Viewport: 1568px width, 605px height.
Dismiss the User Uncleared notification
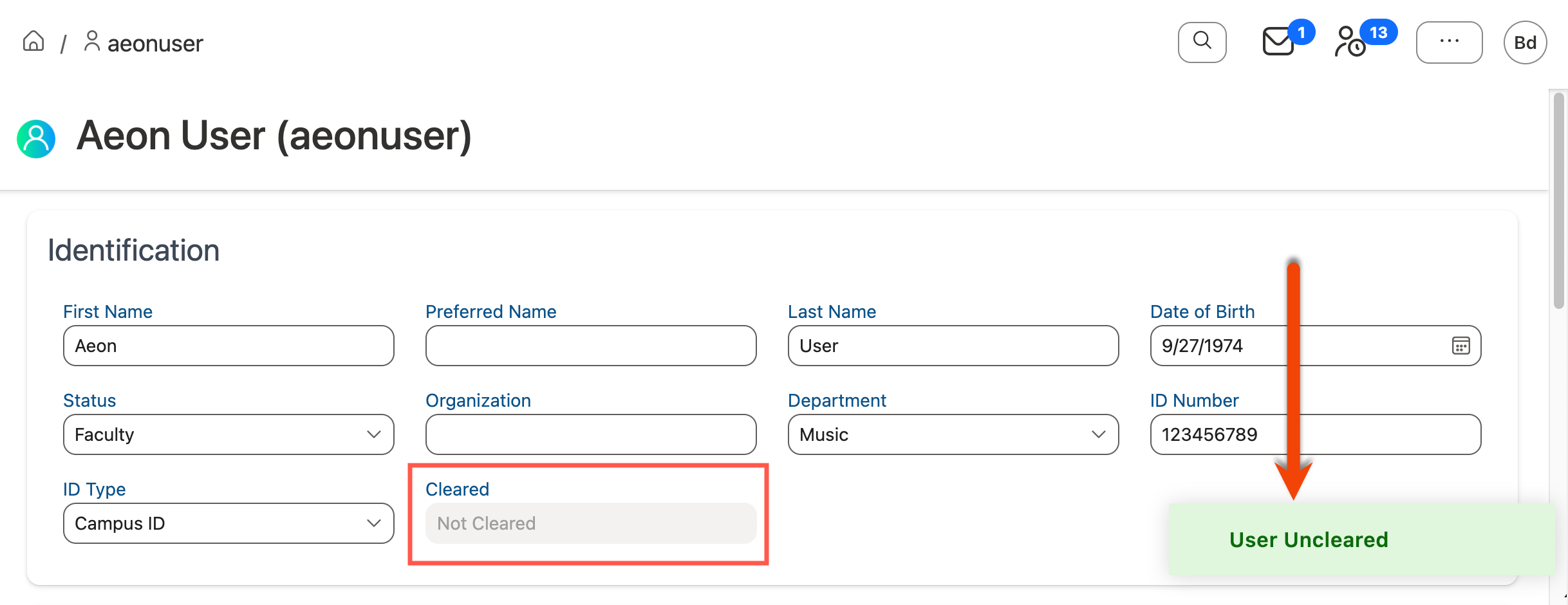(1309, 539)
